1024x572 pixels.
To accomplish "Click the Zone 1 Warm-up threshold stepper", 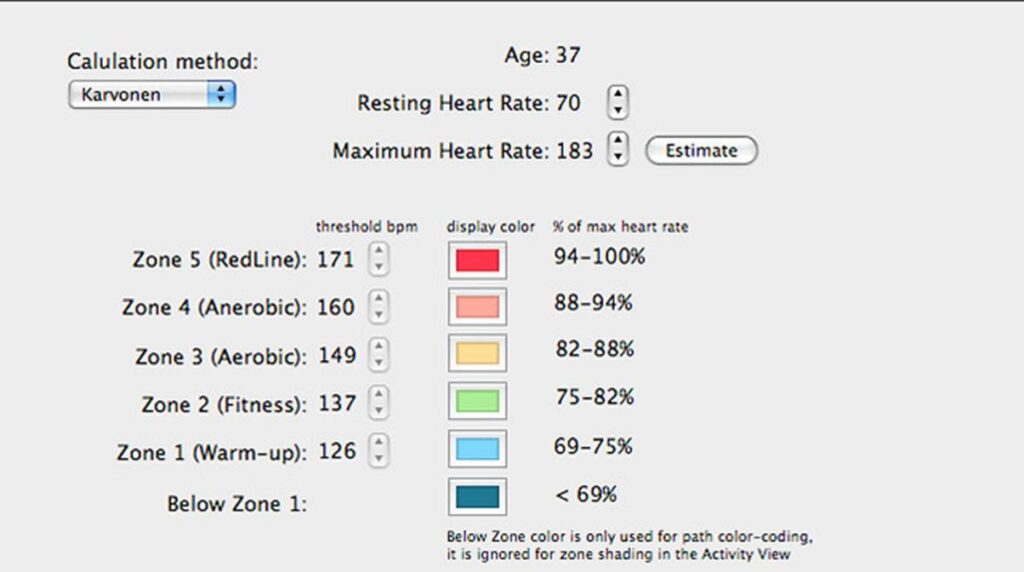I will [x=379, y=451].
